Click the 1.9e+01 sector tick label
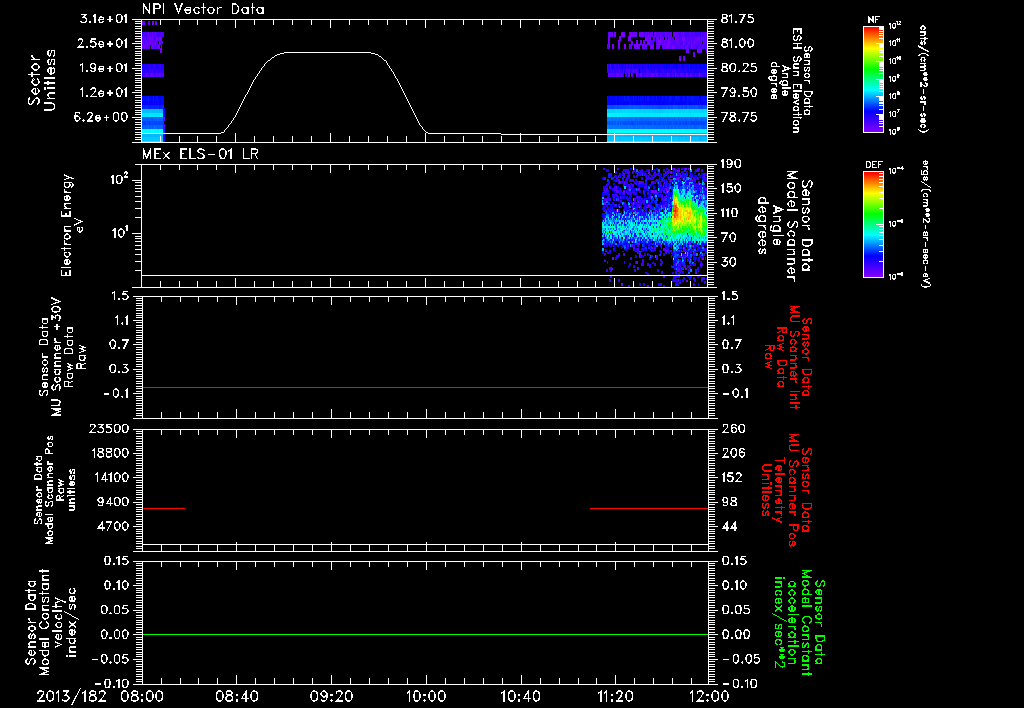Image resolution: width=1024 pixels, height=708 pixels. 104,68
